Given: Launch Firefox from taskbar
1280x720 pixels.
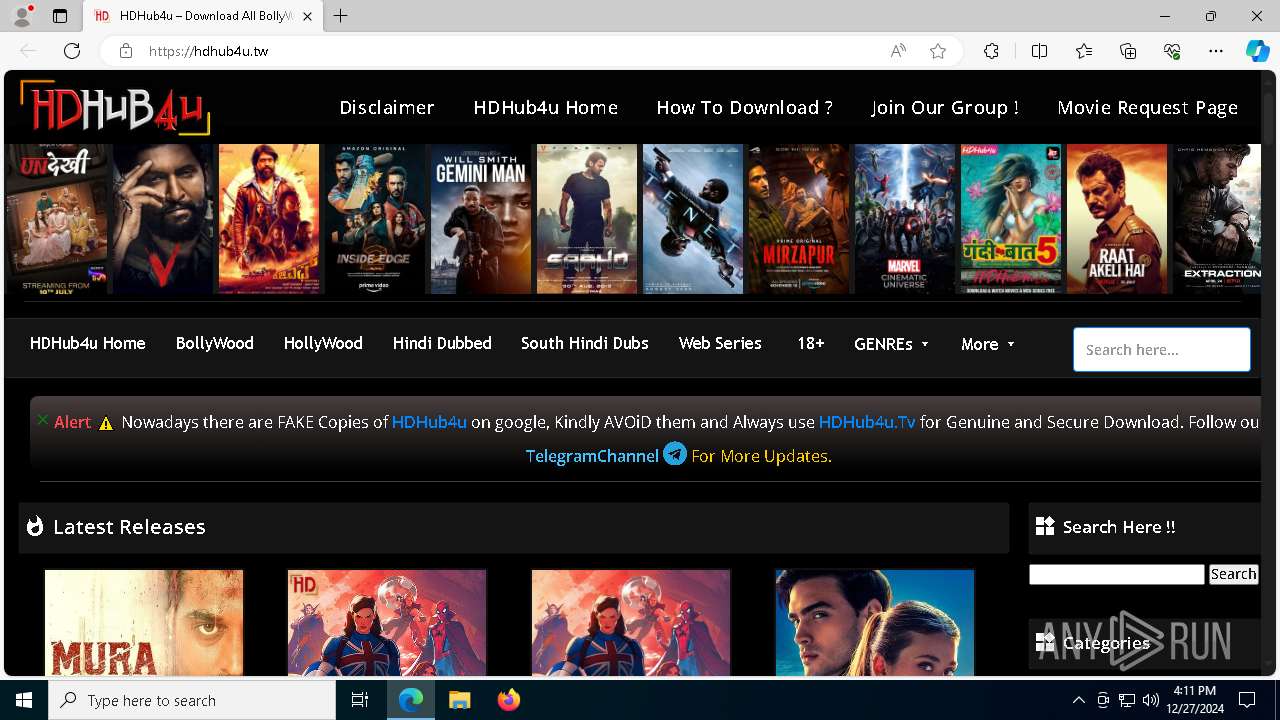Looking at the screenshot, I should click(509, 700).
